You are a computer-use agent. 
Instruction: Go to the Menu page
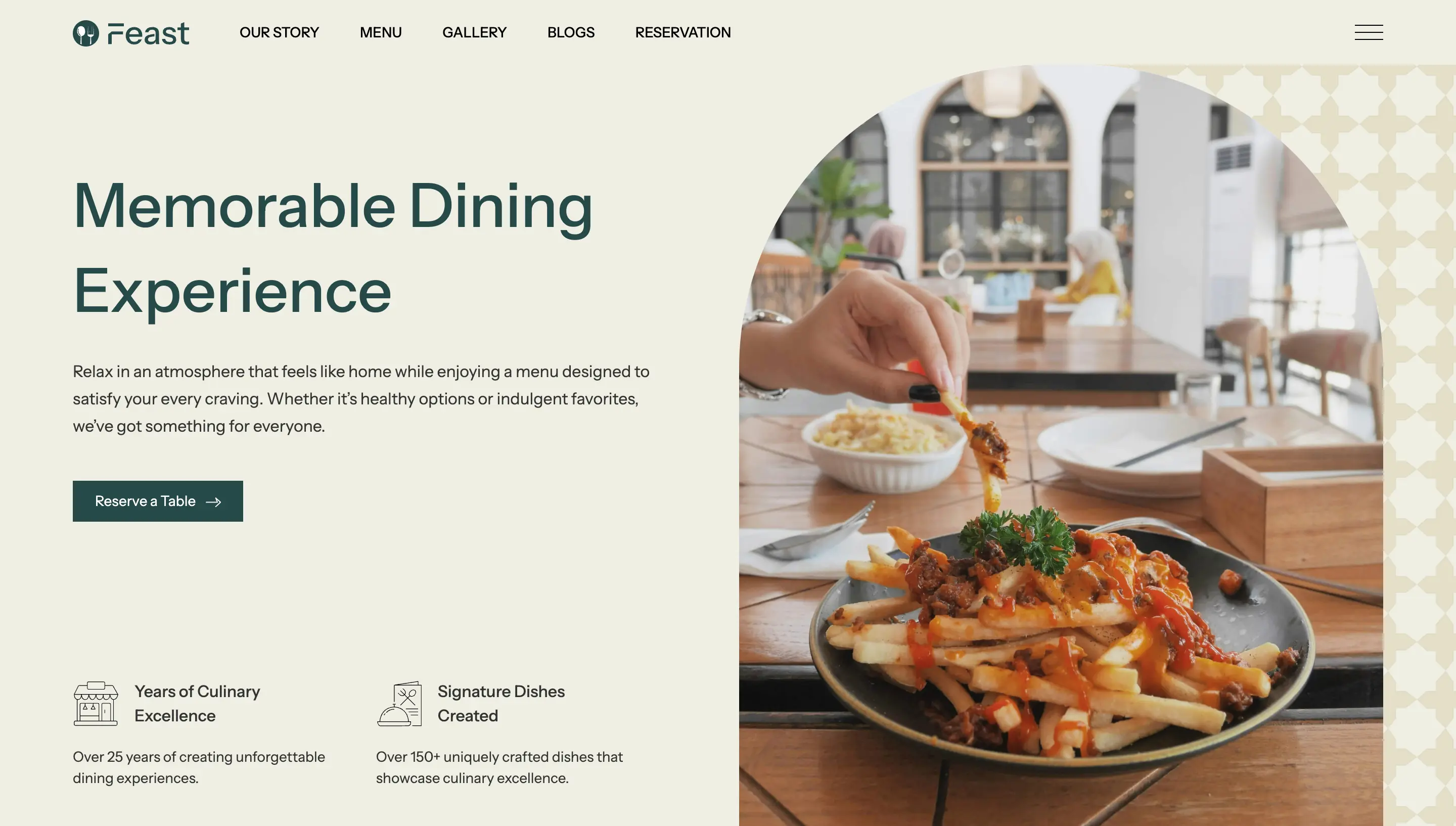(x=381, y=32)
